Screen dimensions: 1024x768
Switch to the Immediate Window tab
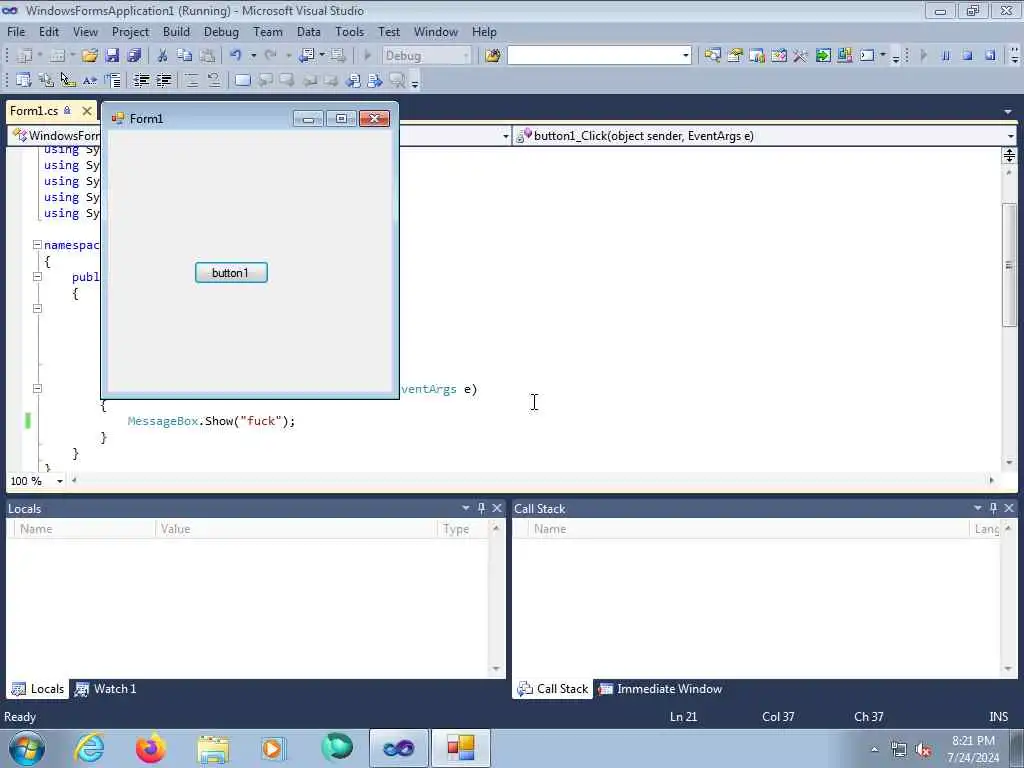coord(661,689)
